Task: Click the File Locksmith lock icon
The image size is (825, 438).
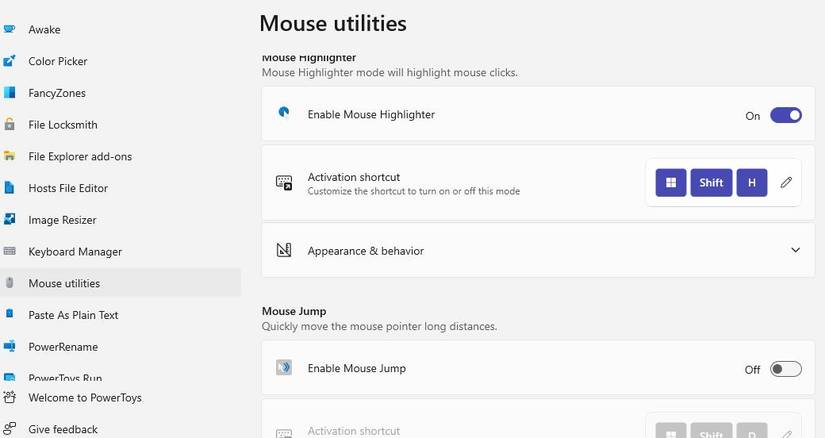Action: pyautogui.click(x=10, y=125)
